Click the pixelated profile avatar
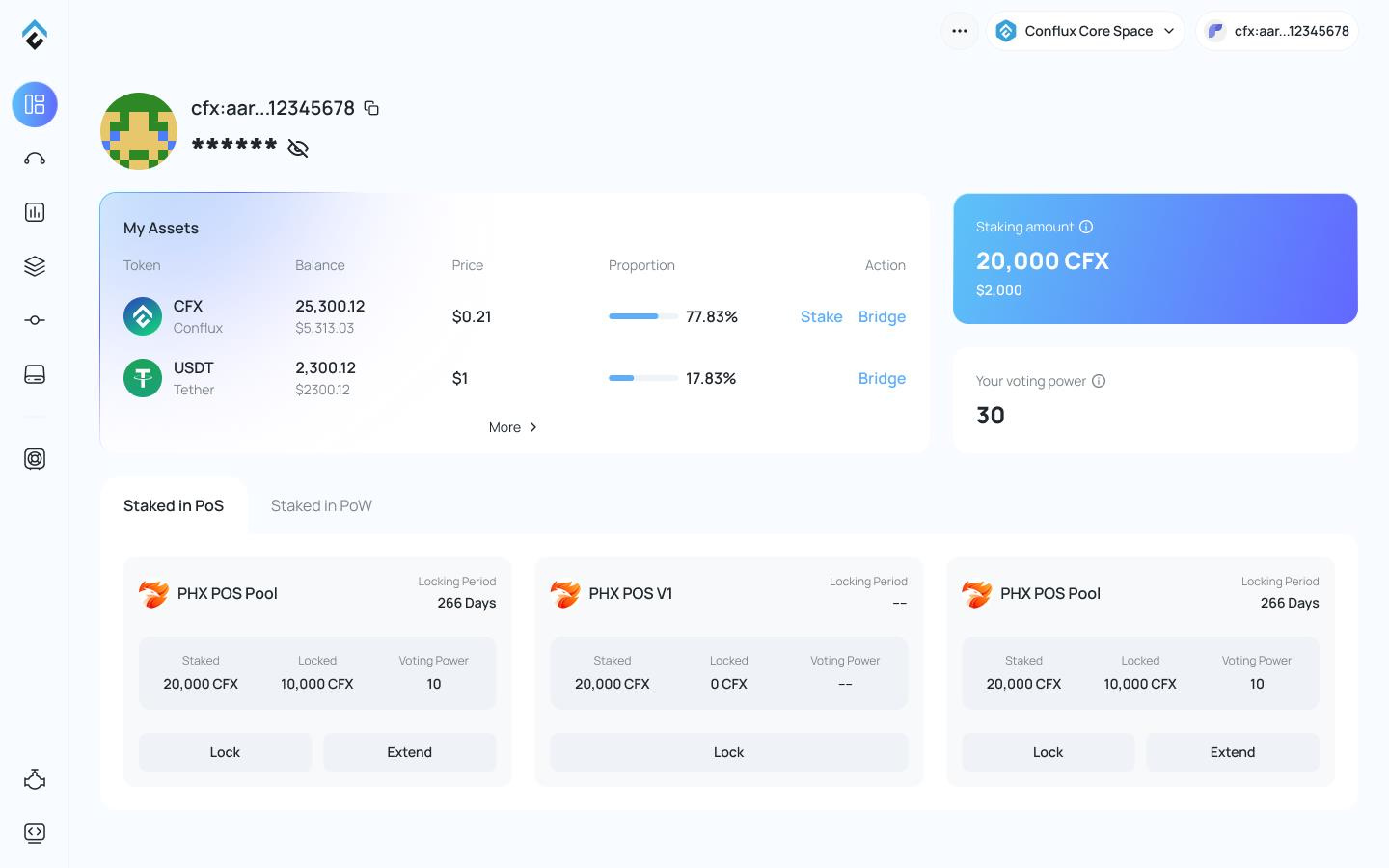Screen dimensions: 1389x868 pos(139,131)
